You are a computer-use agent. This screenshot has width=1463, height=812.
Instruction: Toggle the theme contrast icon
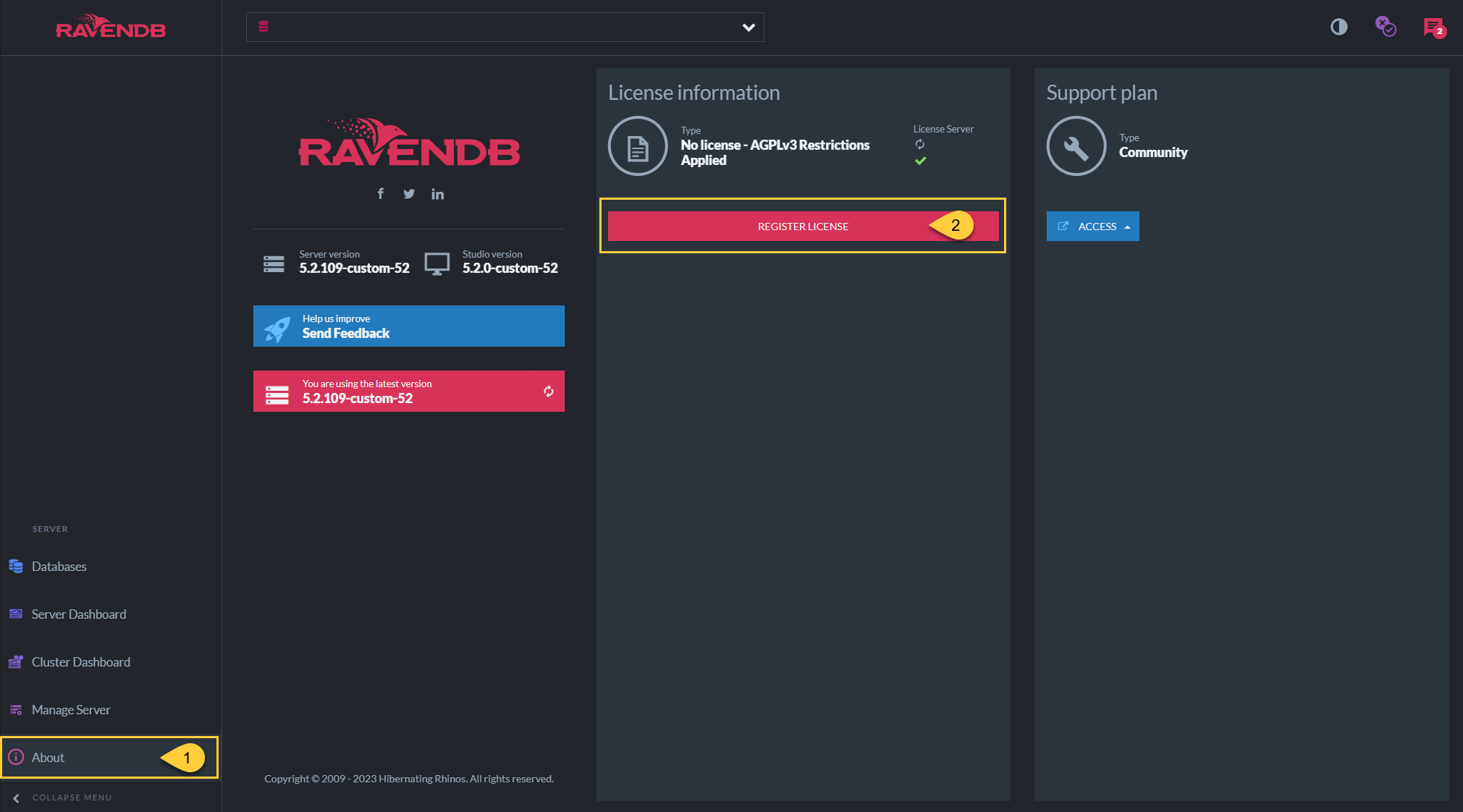[1338, 28]
